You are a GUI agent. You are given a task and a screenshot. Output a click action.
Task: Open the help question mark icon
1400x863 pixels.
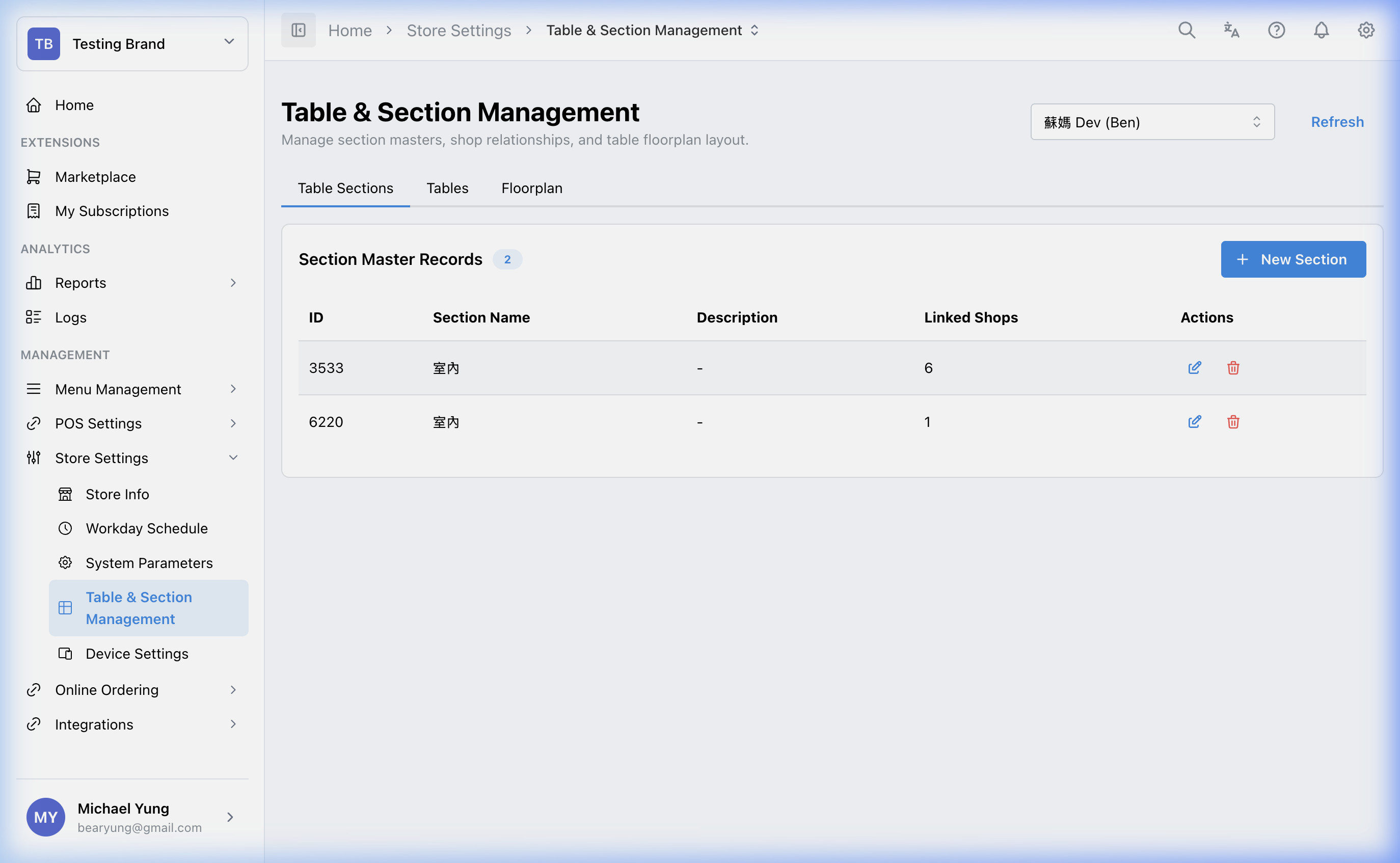(x=1276, y=30)
